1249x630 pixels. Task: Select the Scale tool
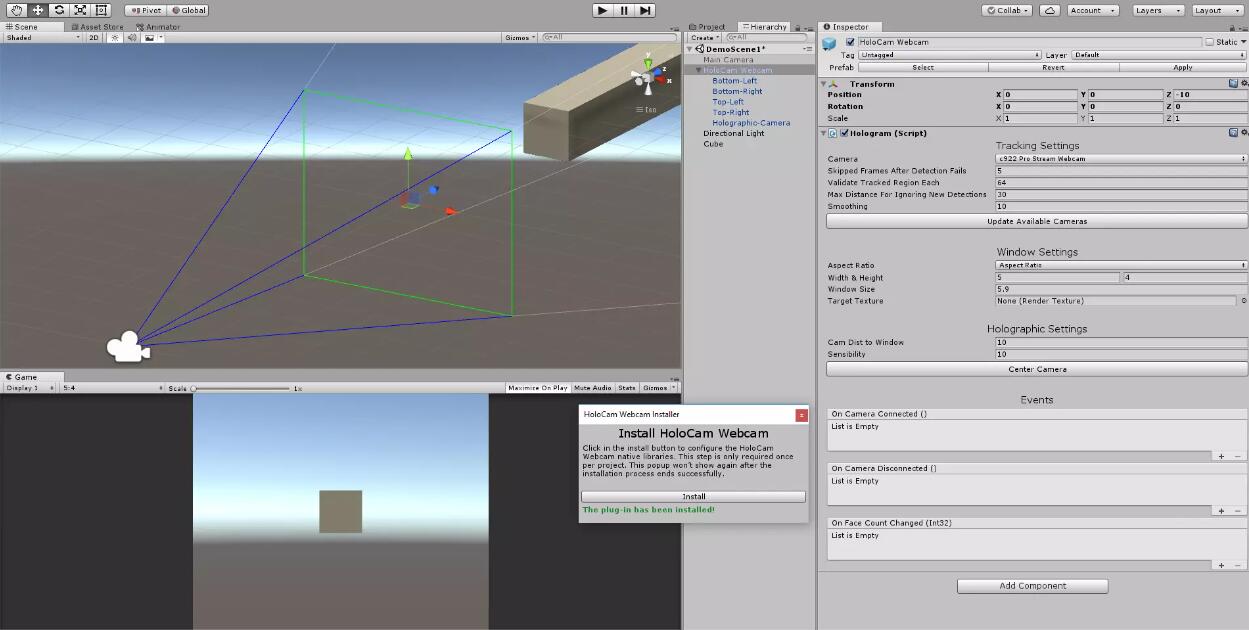click(80, 10)
